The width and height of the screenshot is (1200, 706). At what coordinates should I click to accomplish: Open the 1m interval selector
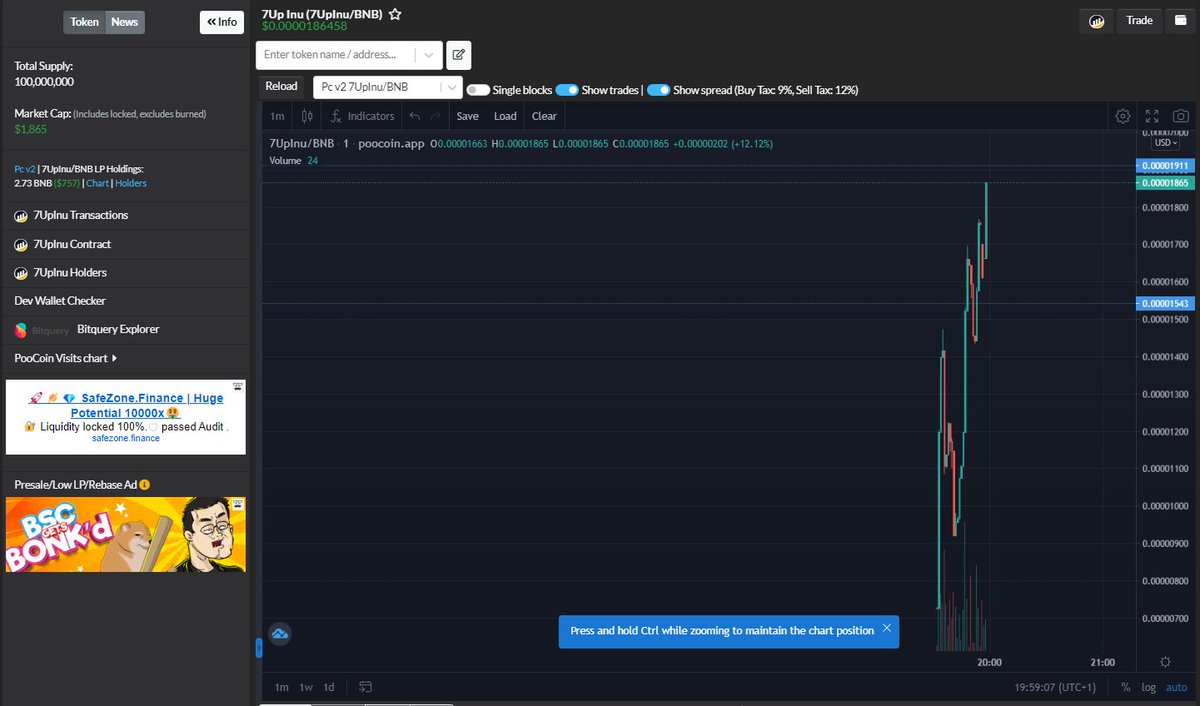coord(277,116)
